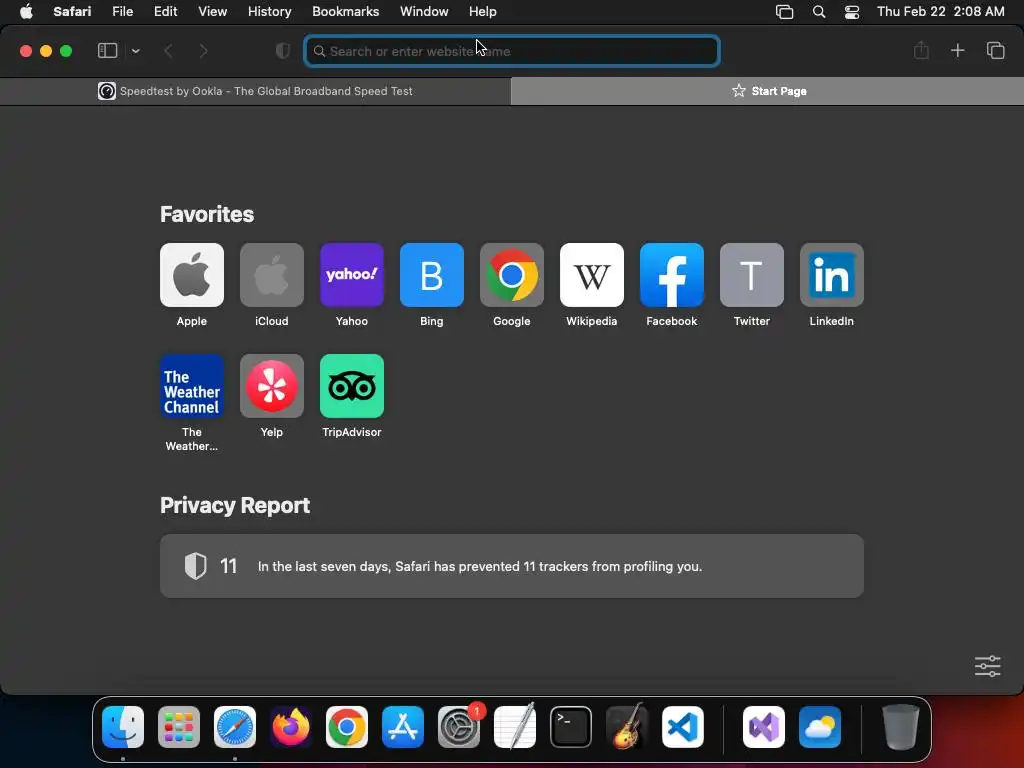Open Spotlight search in menu bar

pyautogui.click(x=818, y=12)
